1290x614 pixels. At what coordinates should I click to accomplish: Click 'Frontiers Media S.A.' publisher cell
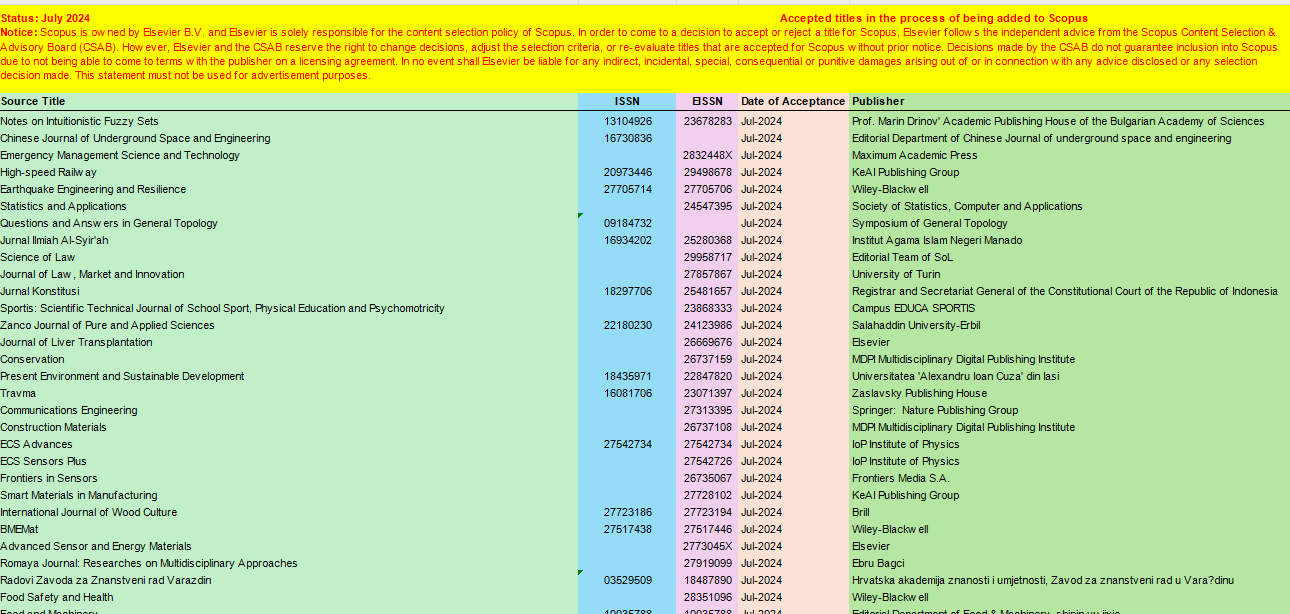[x=1069, y=478]
